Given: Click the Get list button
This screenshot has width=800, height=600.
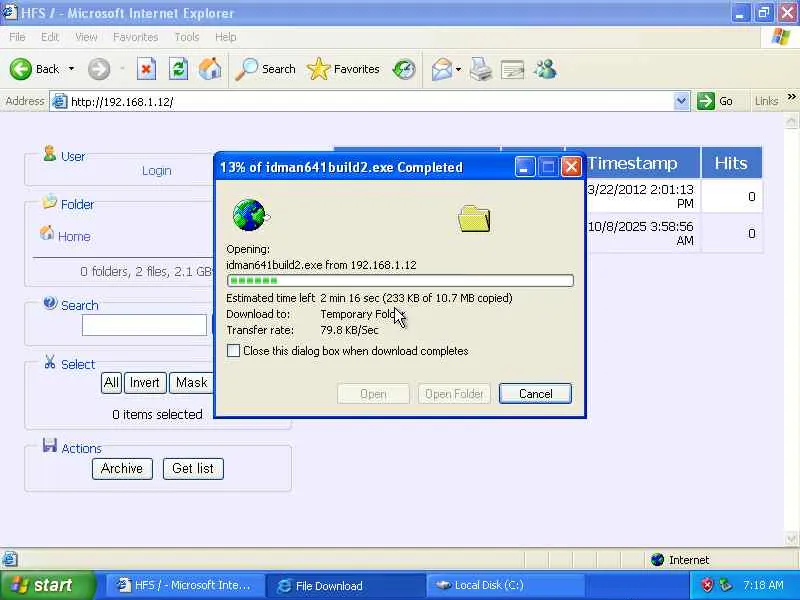Looking at the screenshot, I should pos(193,468).
